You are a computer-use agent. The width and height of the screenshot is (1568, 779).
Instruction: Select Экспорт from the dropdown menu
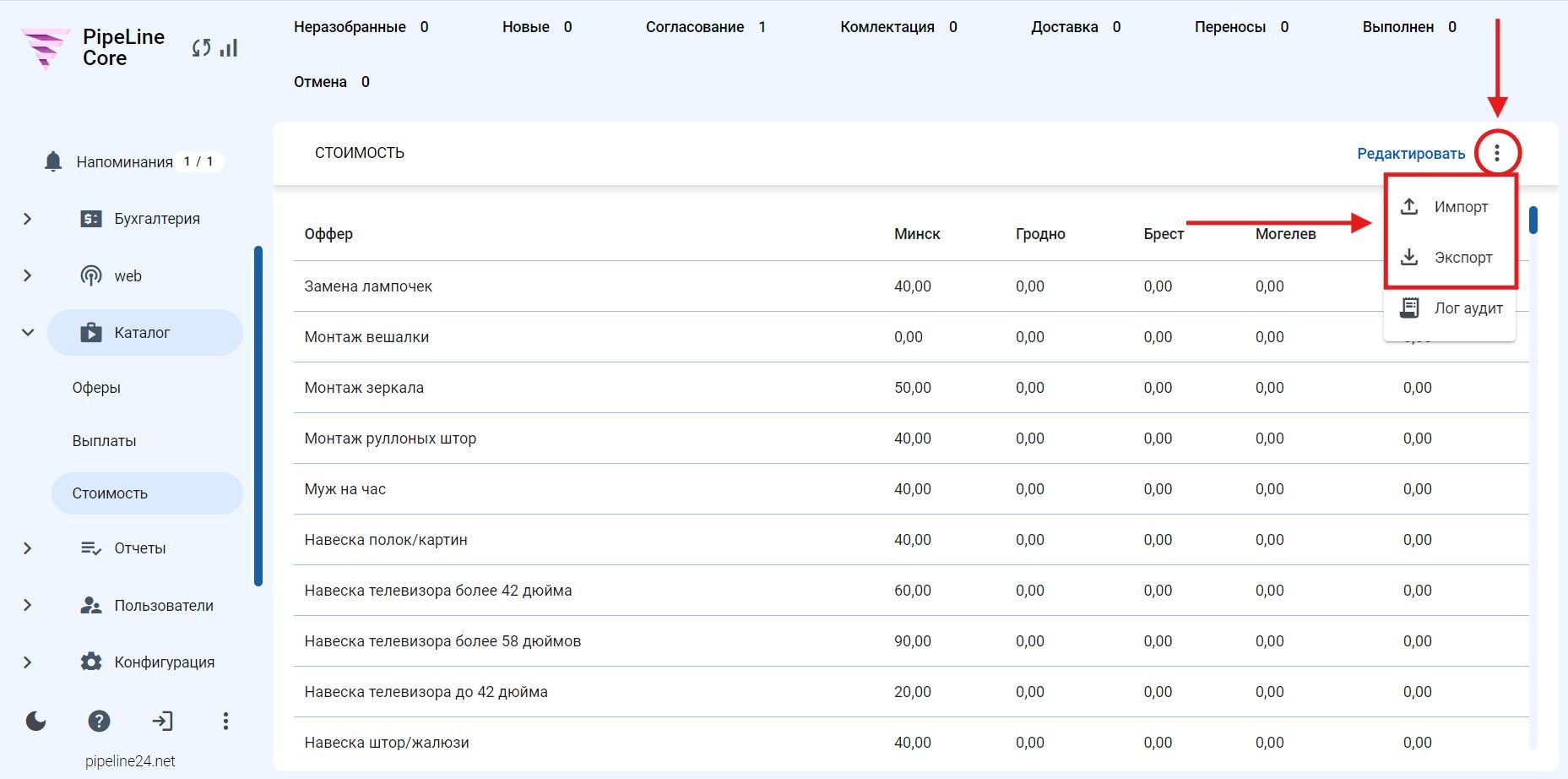(1450, 258)
